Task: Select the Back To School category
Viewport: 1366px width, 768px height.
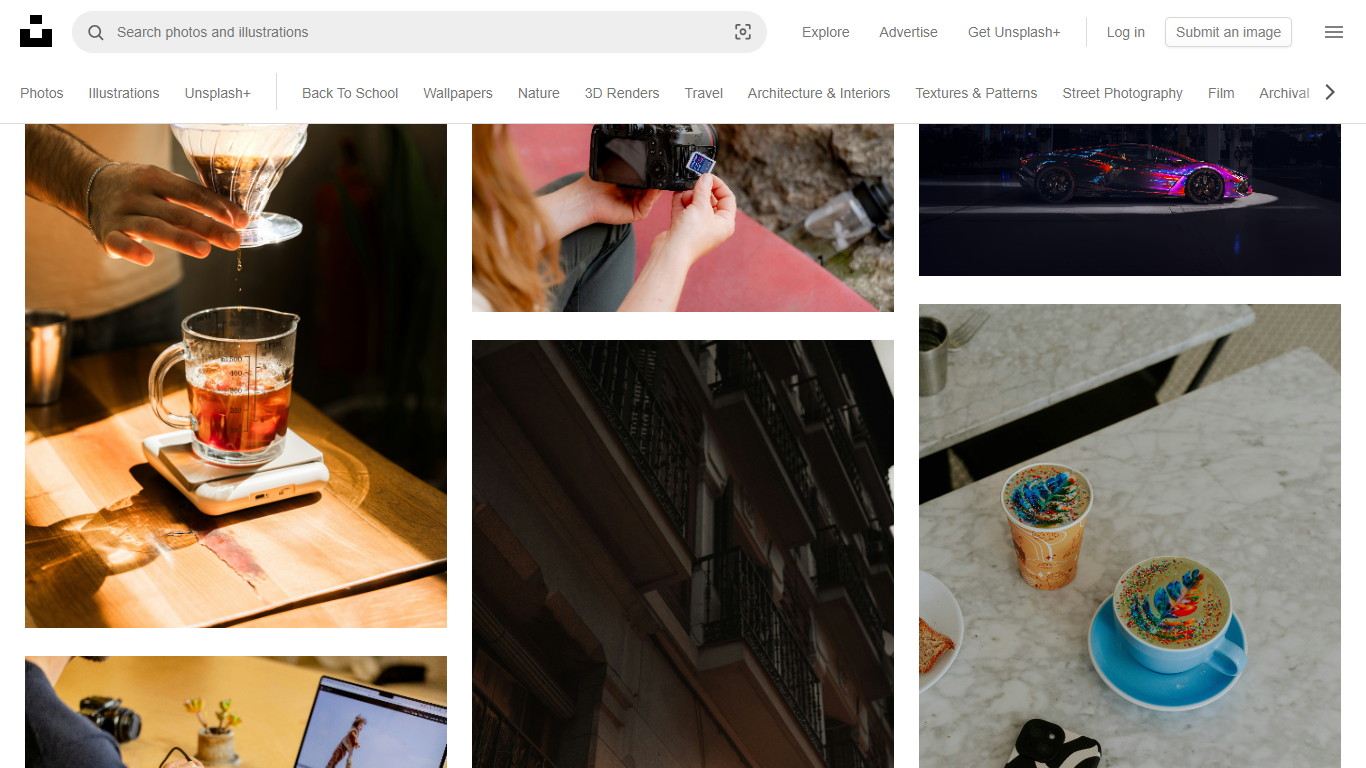Action: point(350,93)
